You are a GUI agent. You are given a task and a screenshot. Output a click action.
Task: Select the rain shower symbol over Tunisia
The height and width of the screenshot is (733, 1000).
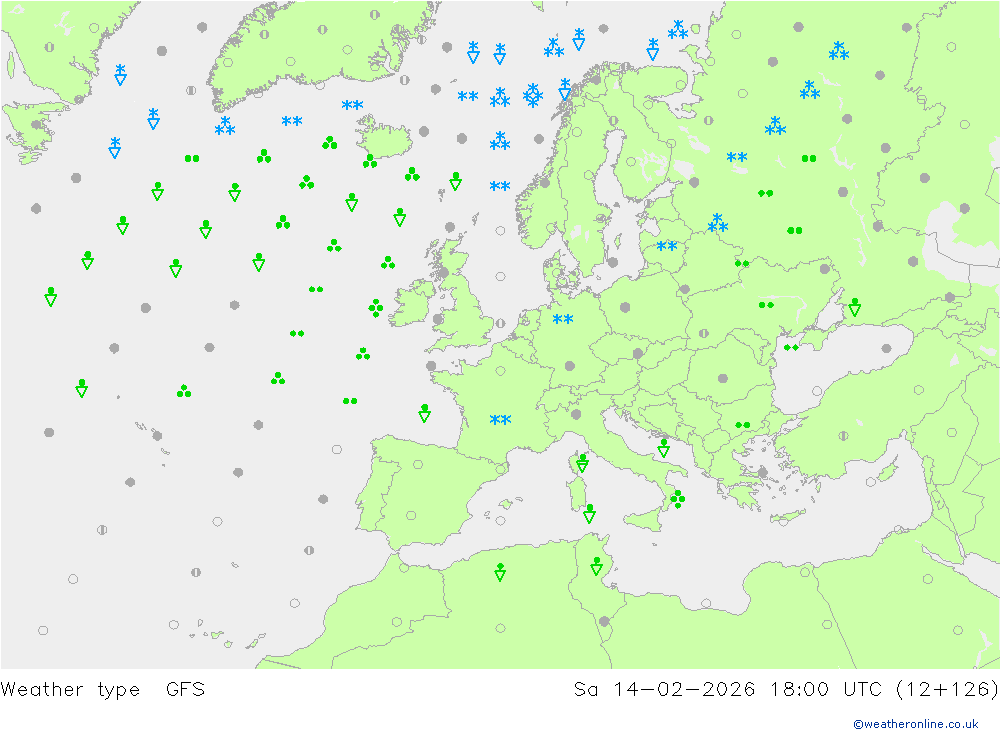pos(596,566)
